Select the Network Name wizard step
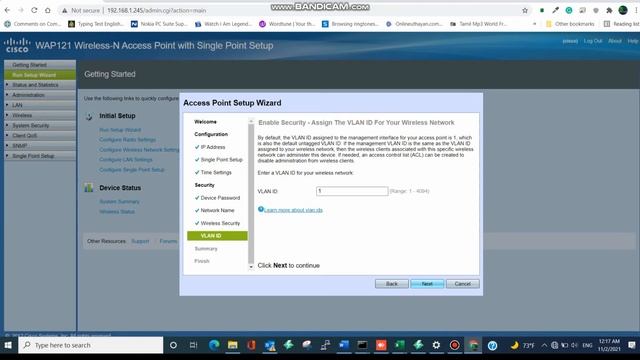This screenshot has height=360, width=640. 217,210
